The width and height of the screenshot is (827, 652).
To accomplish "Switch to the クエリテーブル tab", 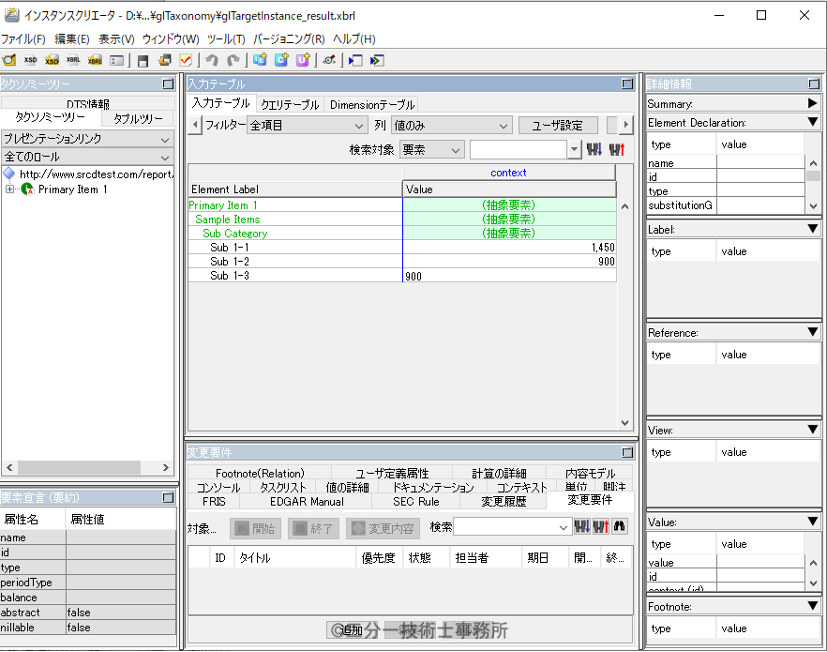I will pos(290,104).
